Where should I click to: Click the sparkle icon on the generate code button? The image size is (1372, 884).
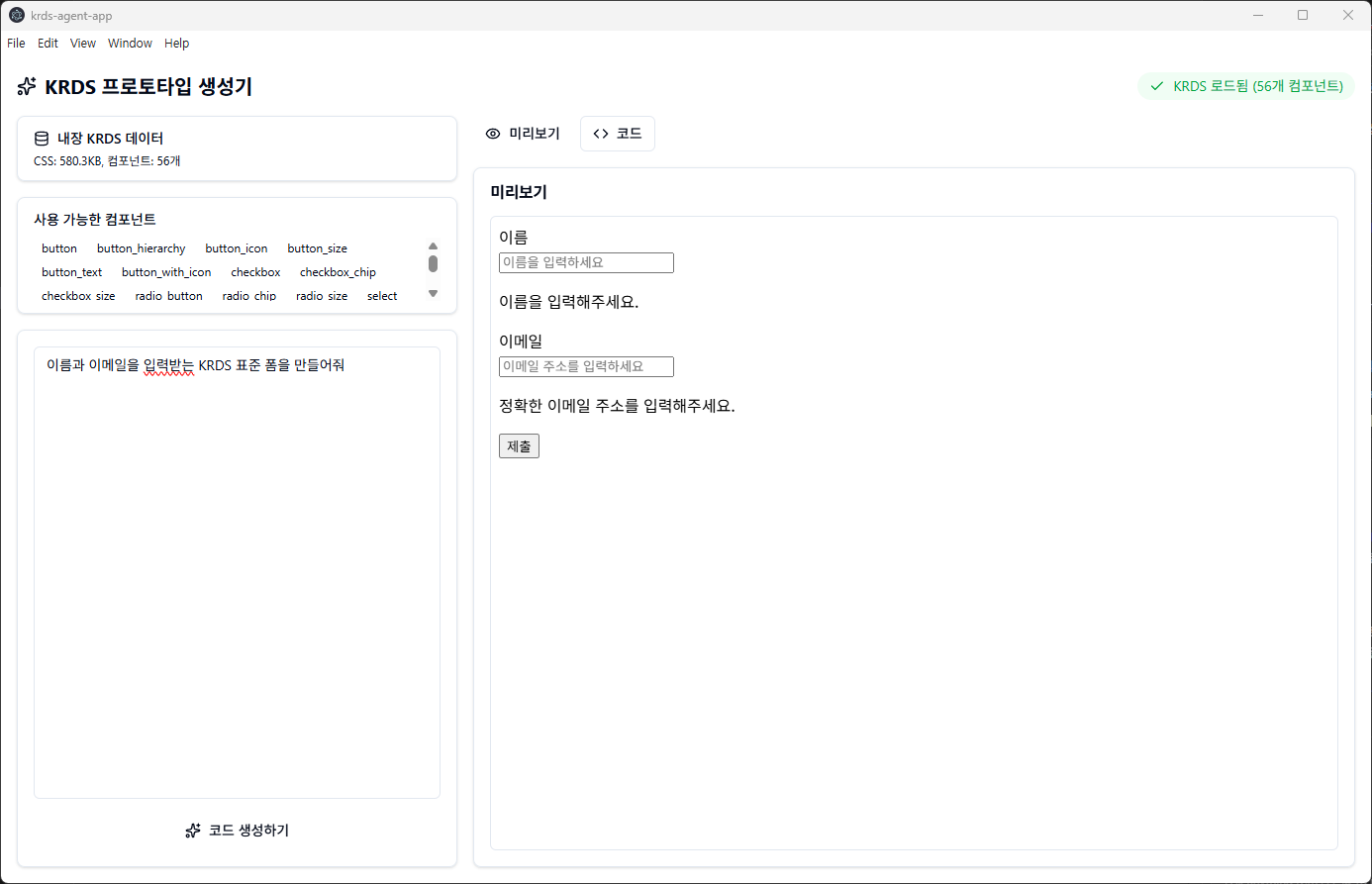(193, 831)
